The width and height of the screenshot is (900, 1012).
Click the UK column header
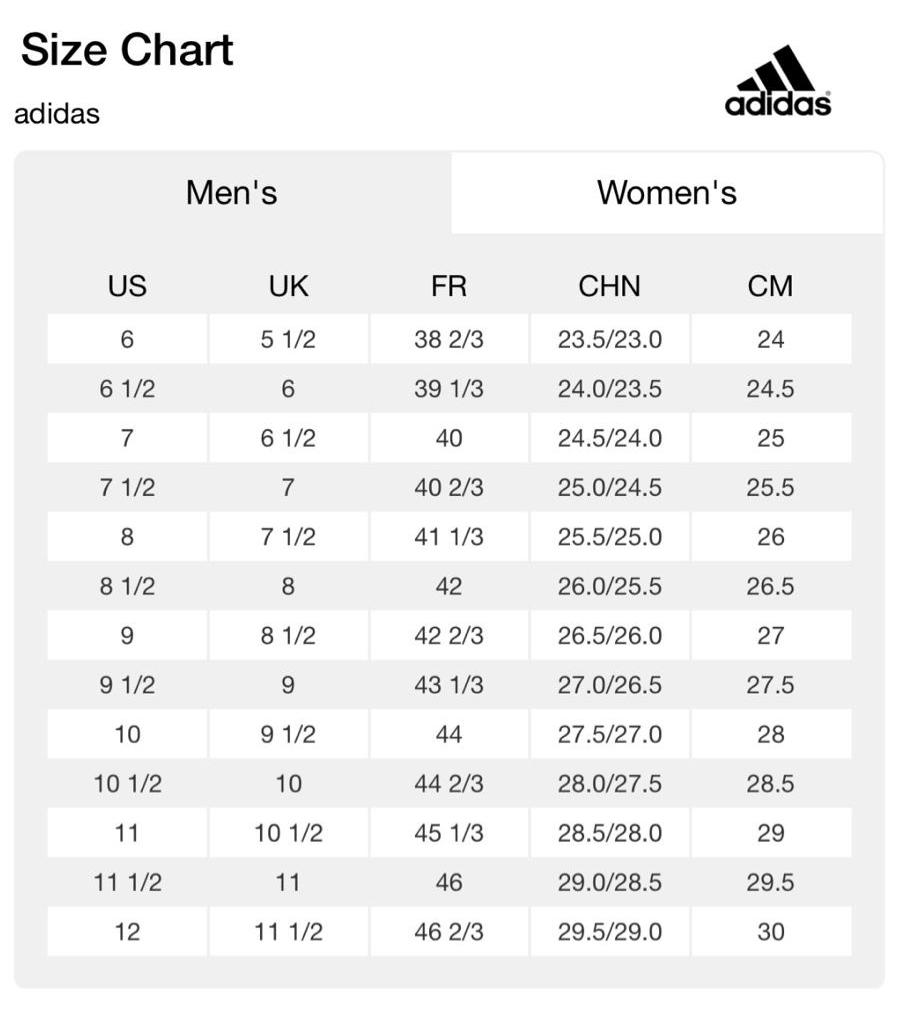(288, 286)
